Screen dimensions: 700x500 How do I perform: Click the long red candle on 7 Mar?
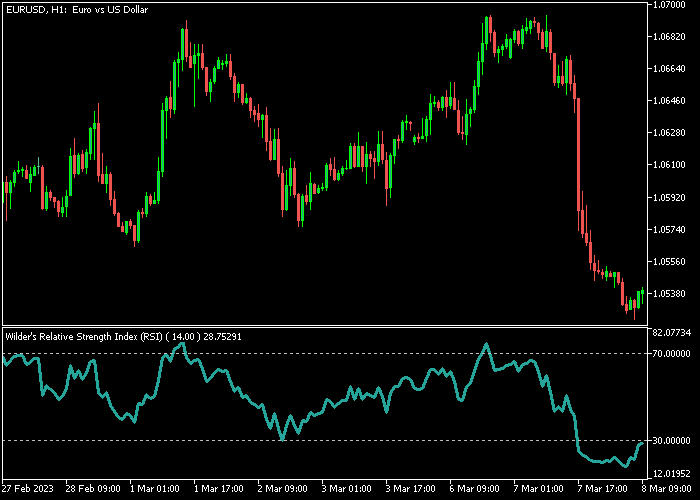(x=579, y=154)
